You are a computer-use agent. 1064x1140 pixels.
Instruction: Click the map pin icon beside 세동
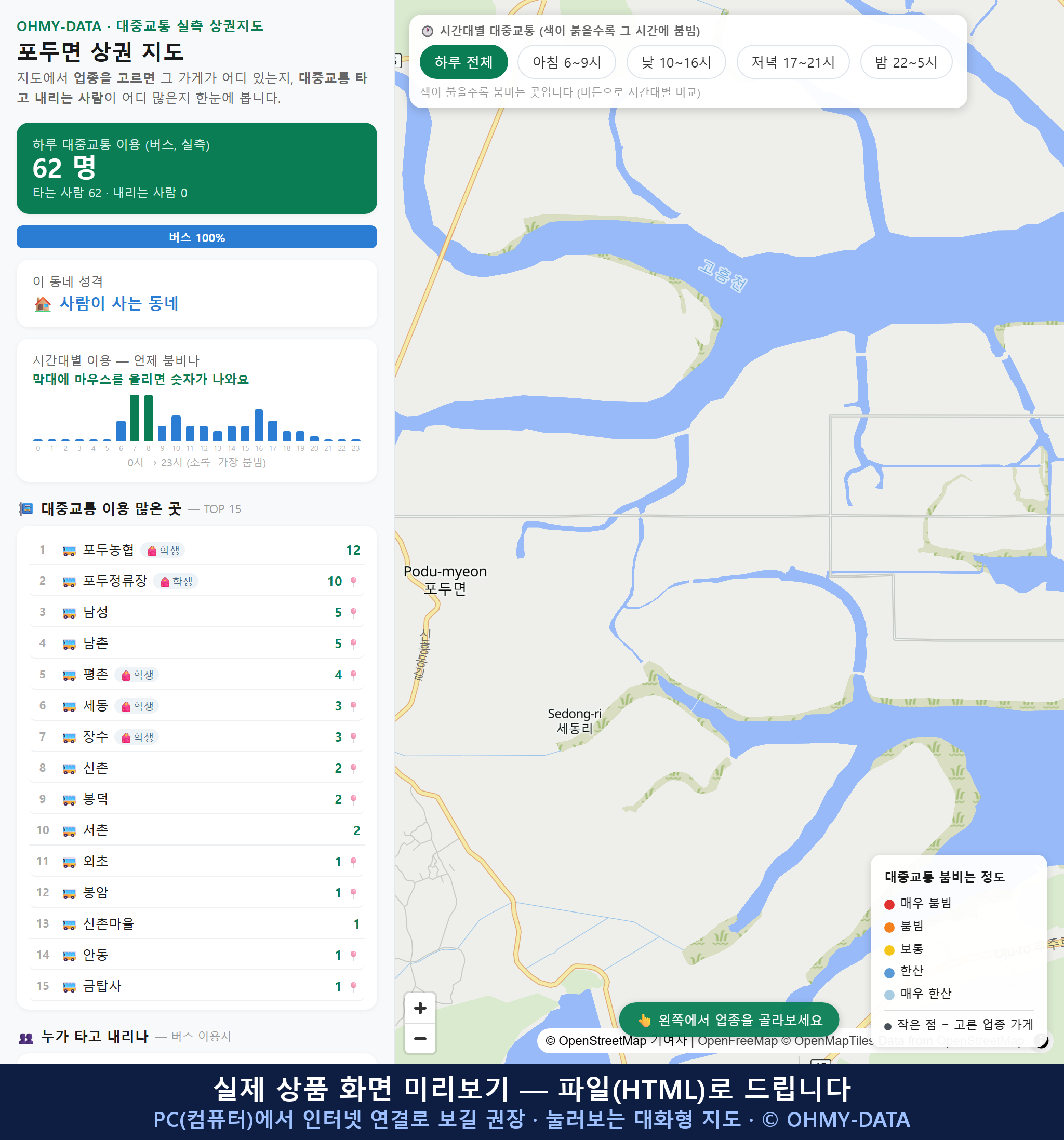click(353, 706)
